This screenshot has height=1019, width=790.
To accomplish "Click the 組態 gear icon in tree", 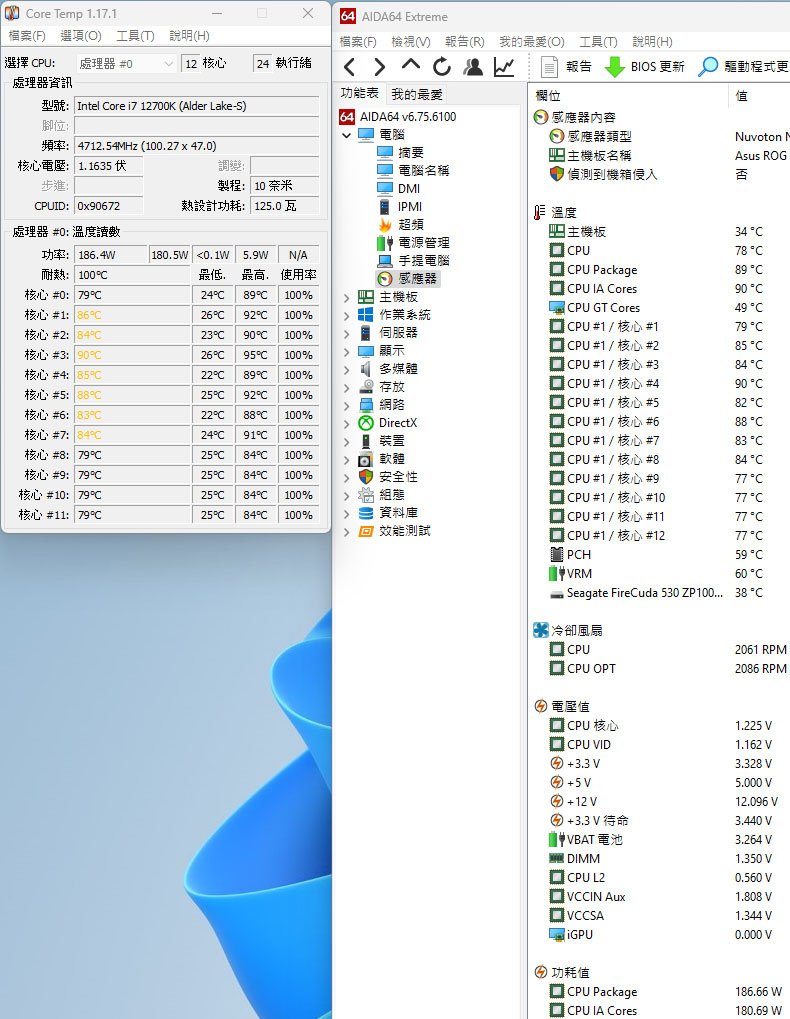I will [366, 495].
